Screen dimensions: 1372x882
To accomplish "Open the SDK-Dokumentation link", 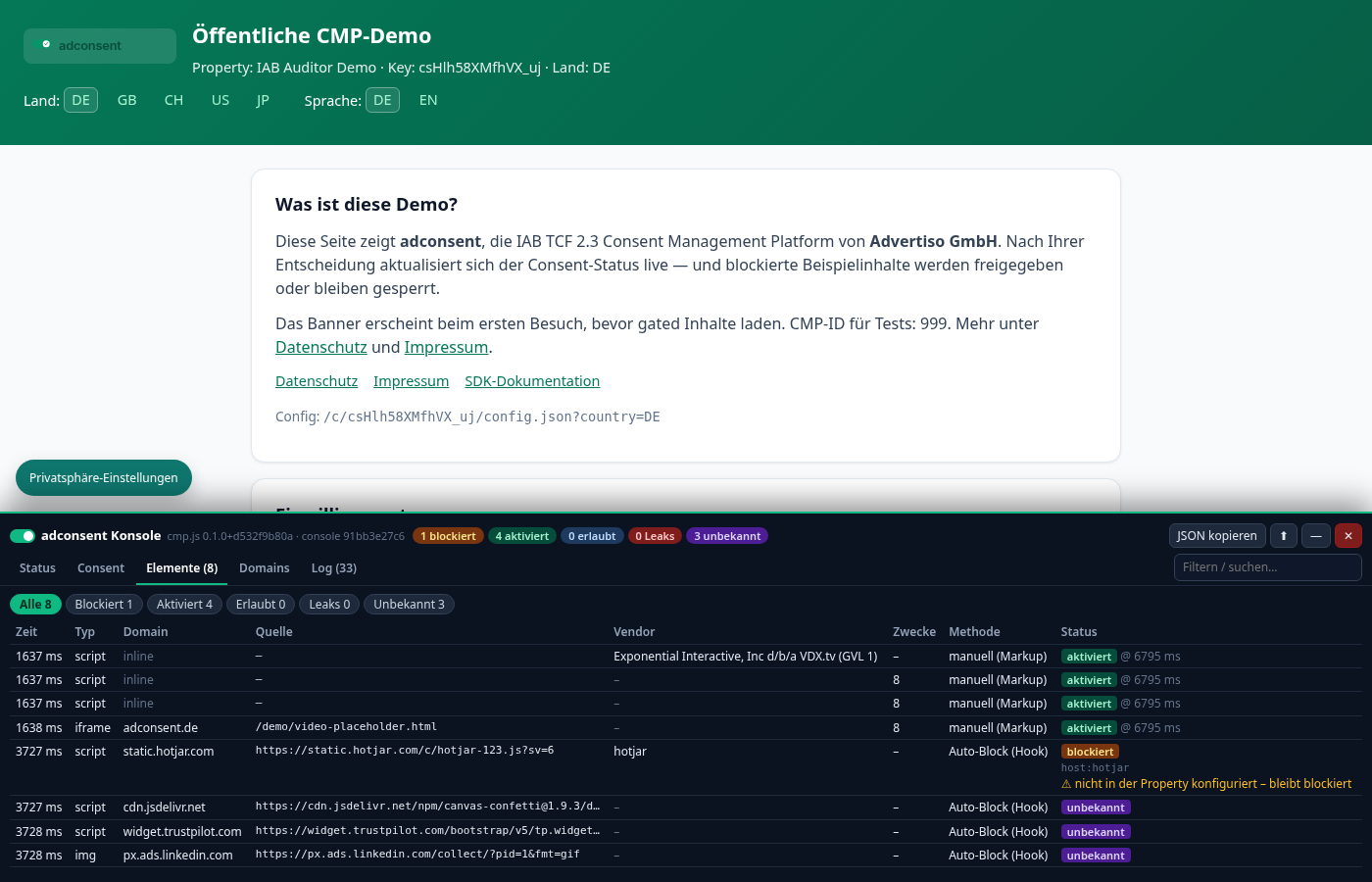I will [532, 381].
